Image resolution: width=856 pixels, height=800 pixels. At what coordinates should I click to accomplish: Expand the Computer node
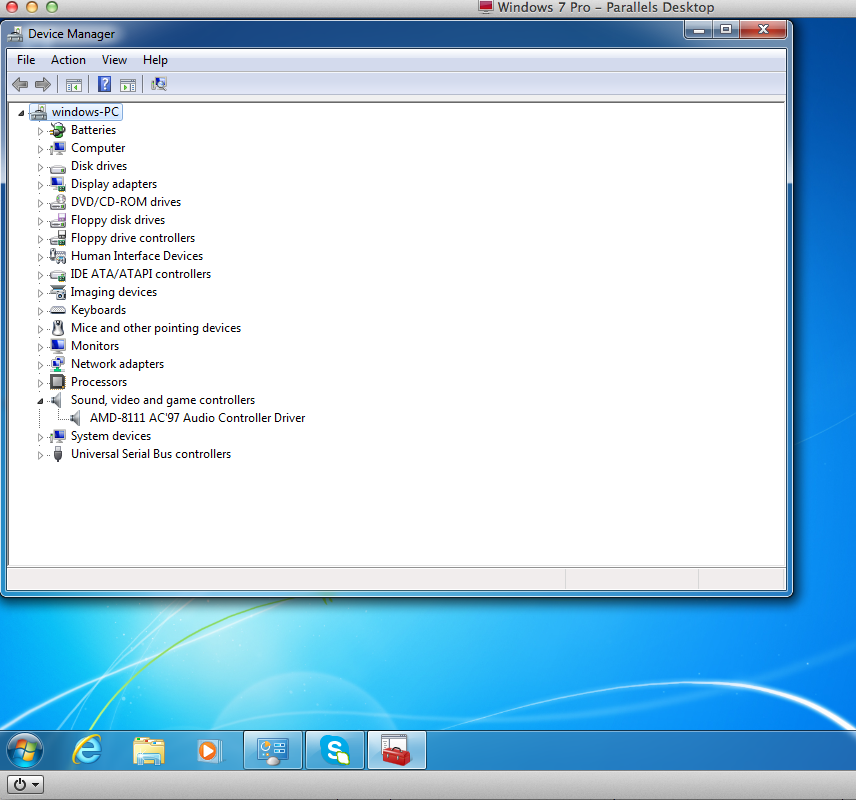coord(40,149)
